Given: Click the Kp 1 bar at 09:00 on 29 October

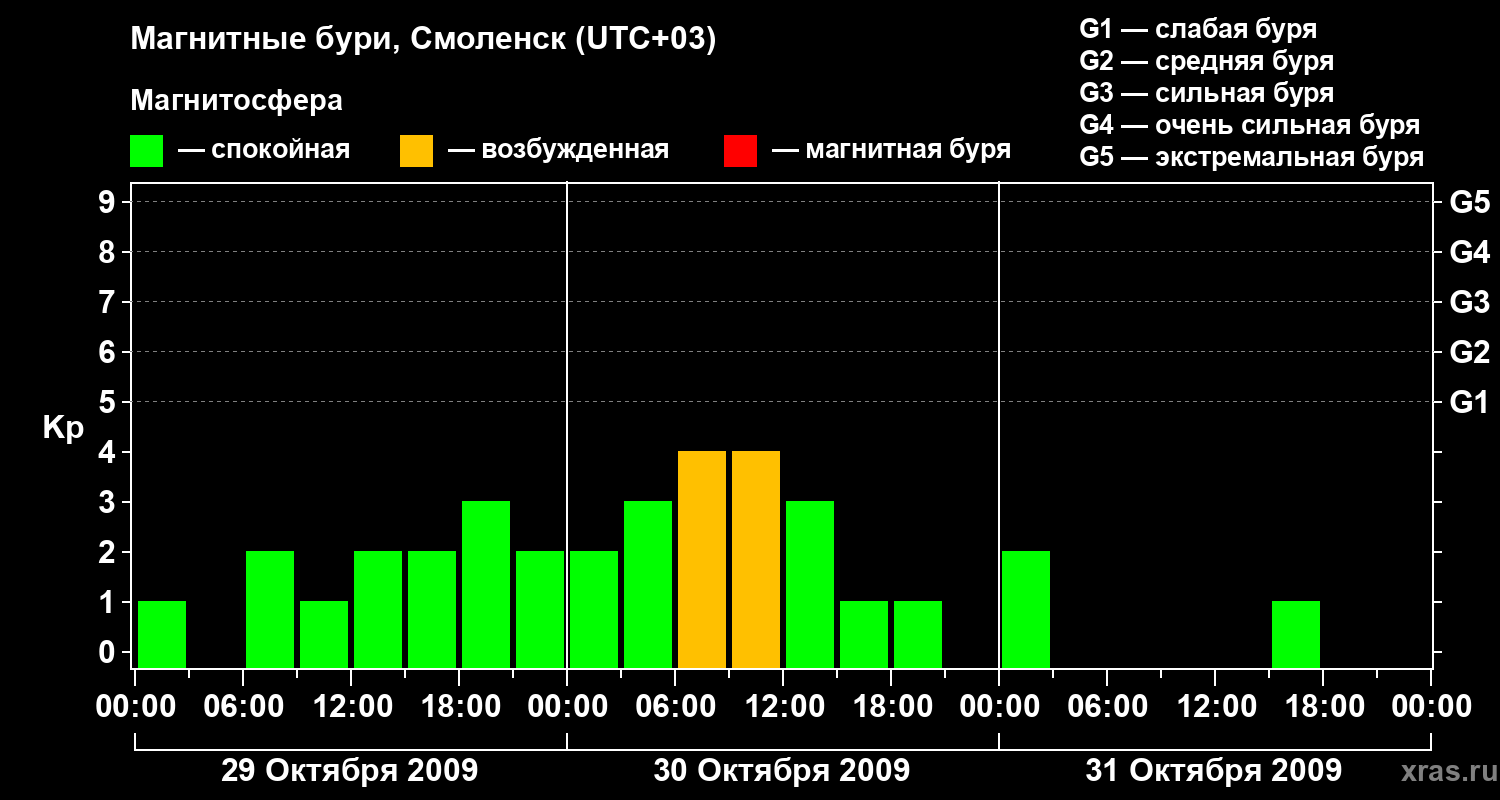Looking at the screenshot, I should point(324,634).
